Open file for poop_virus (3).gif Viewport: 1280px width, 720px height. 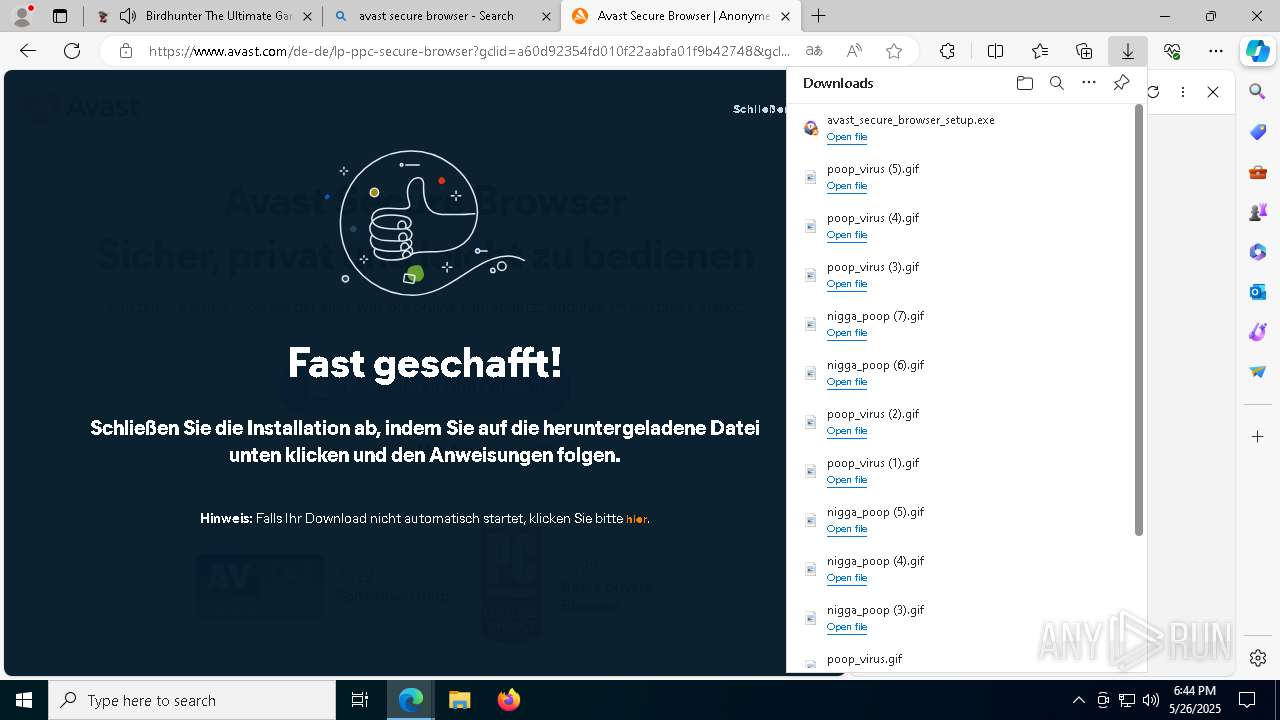tap(847, 284)
